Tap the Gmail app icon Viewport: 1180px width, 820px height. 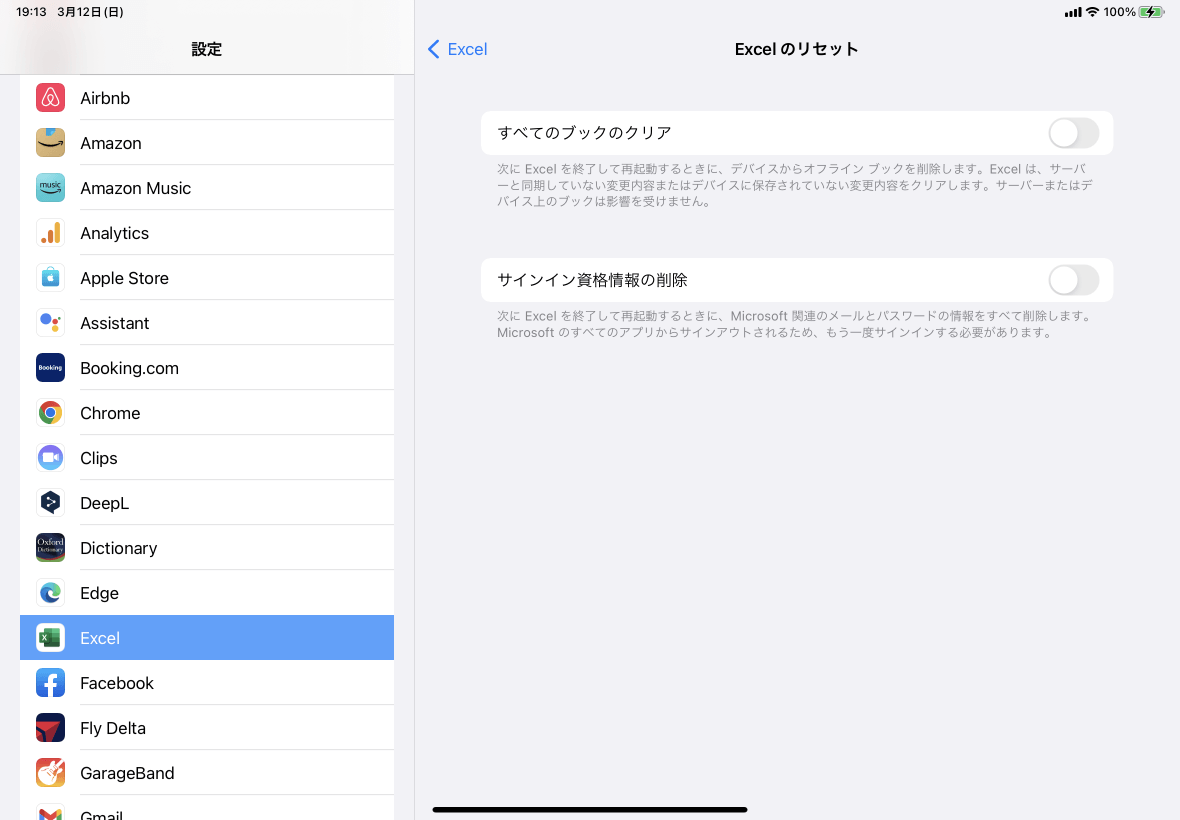pos(50,812)
